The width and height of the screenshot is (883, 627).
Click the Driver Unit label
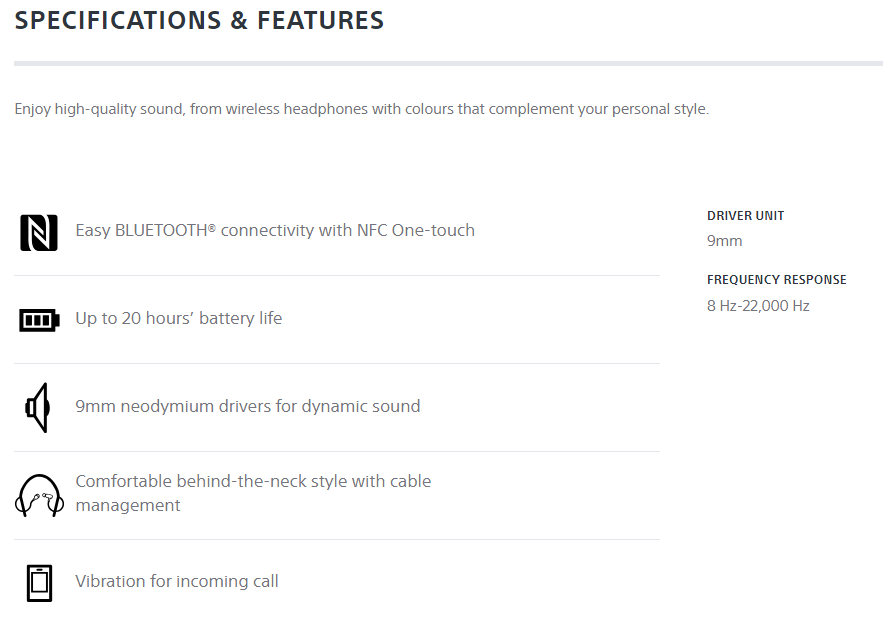pyautogui.click(x=746, y=216)
